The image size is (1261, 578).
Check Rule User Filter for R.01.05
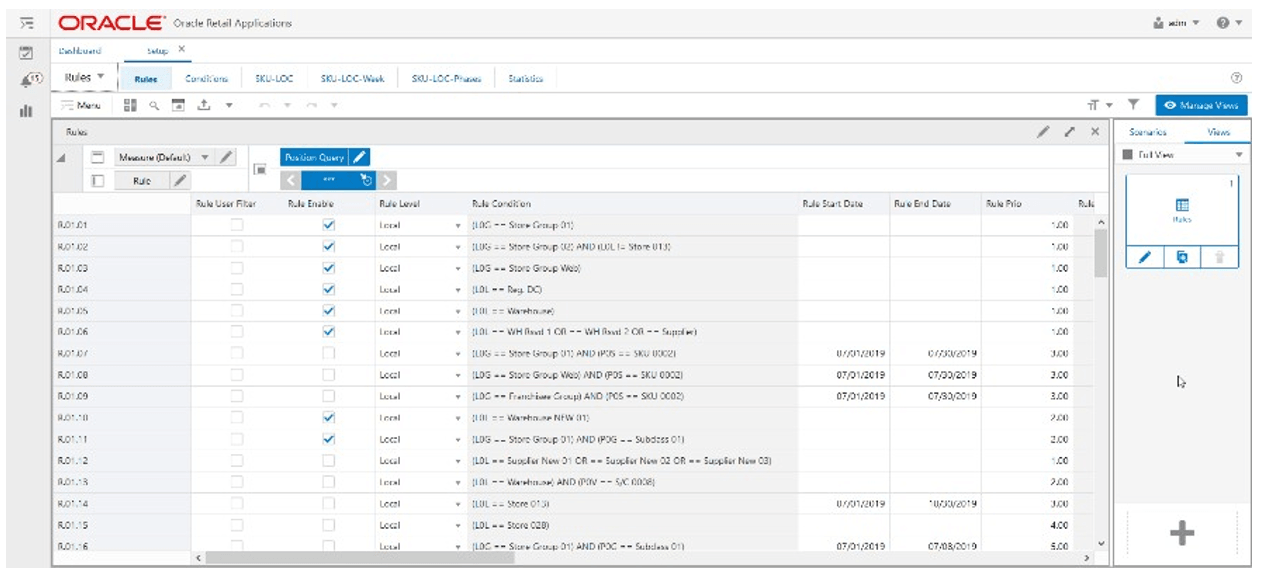(x=237, y=311)
